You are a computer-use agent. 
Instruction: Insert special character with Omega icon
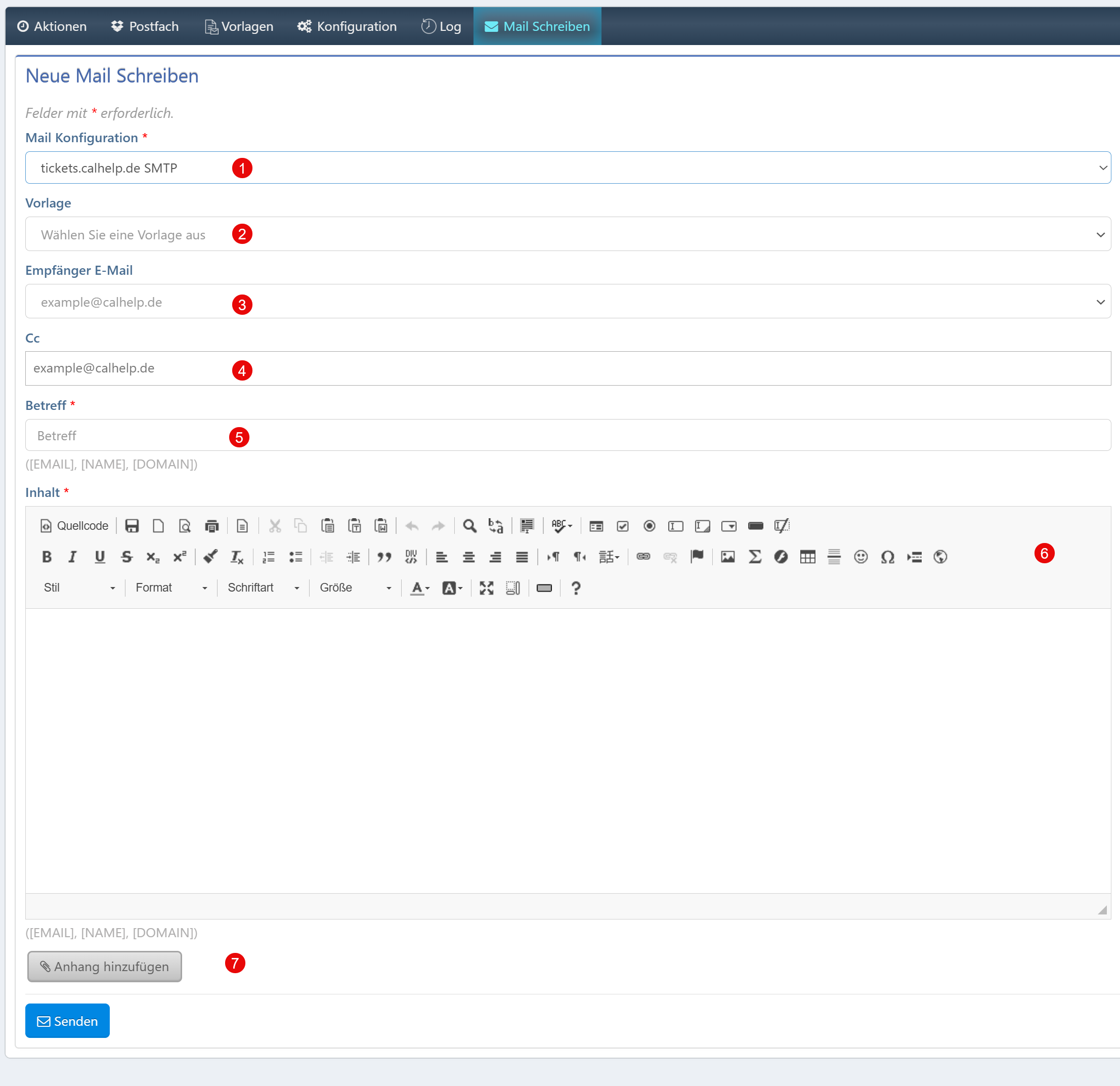[x=887, y=557]
